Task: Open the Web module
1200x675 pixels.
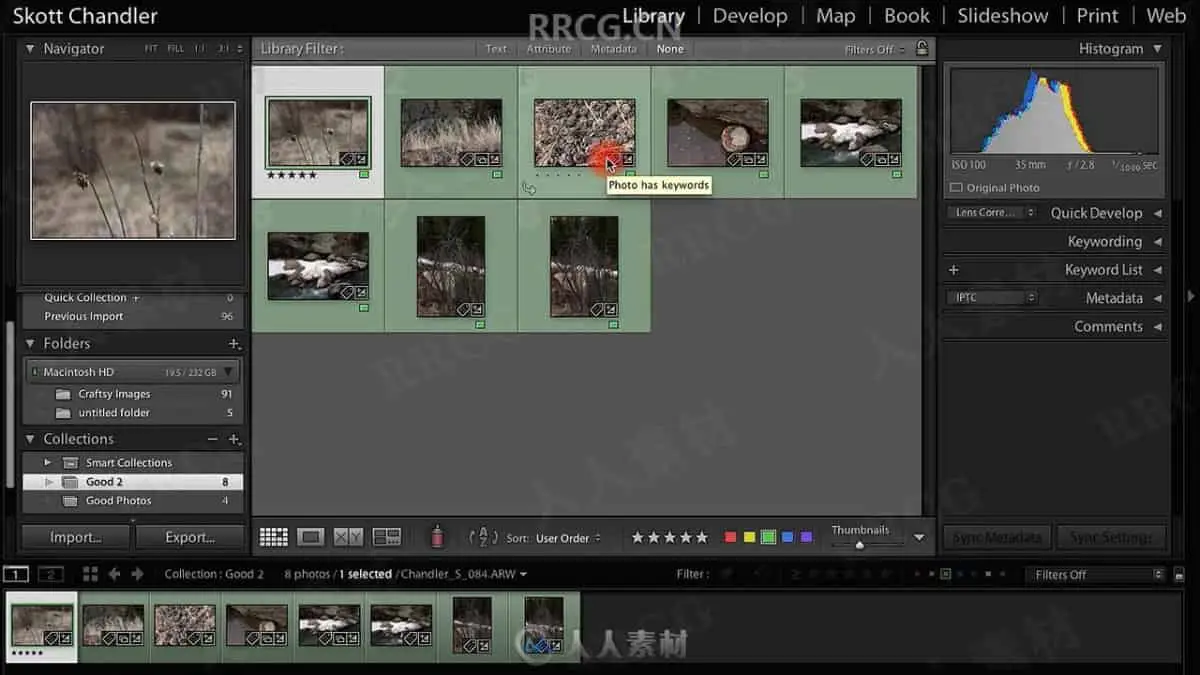Action: pos(1166,16)
